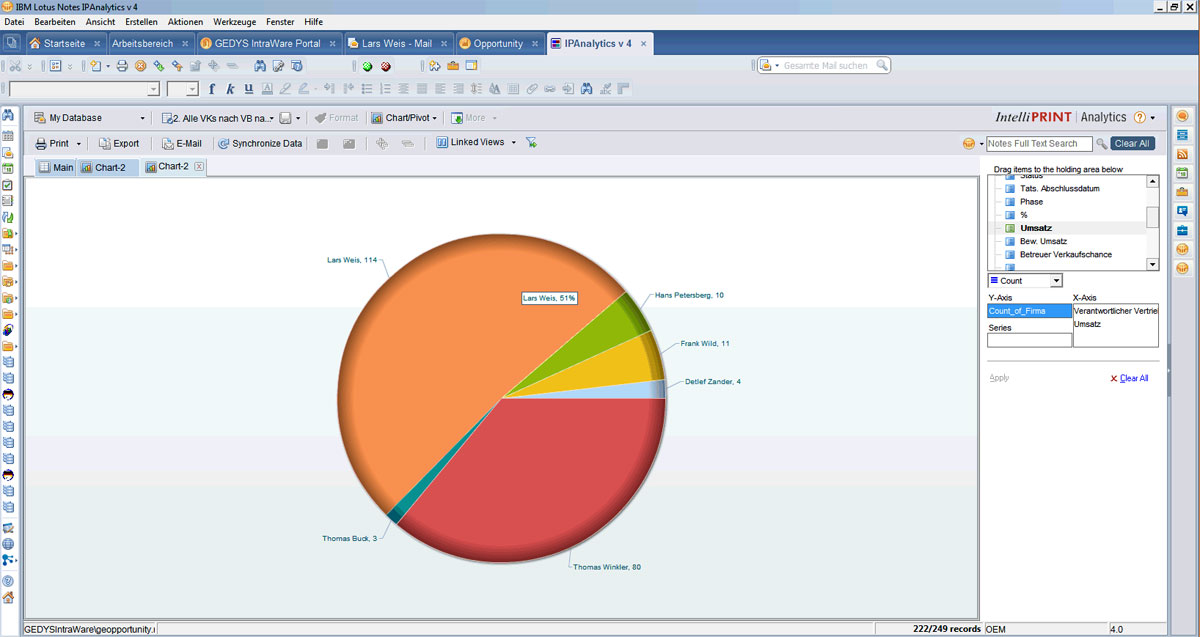The width and height of the screenshot is (1200, 637).
Task: Click the open tabs overview icon left of Startseite
Action: pyautogui.click(x=12, y=43)
